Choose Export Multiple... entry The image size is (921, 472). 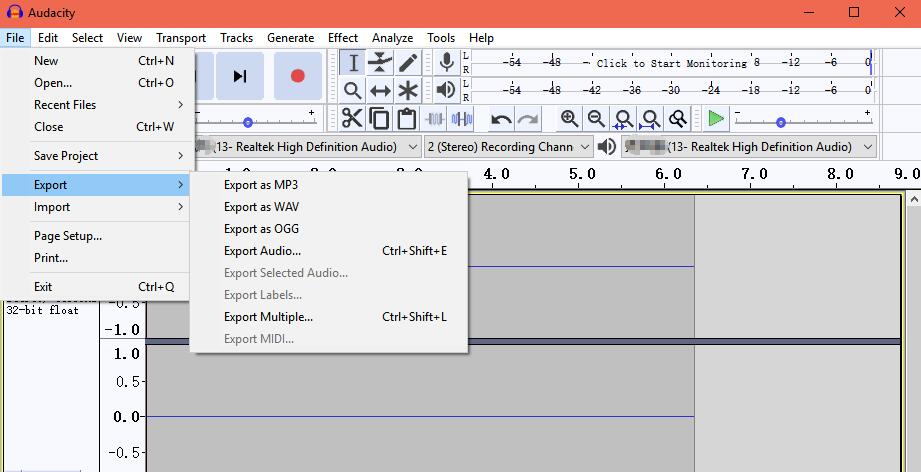329,317
